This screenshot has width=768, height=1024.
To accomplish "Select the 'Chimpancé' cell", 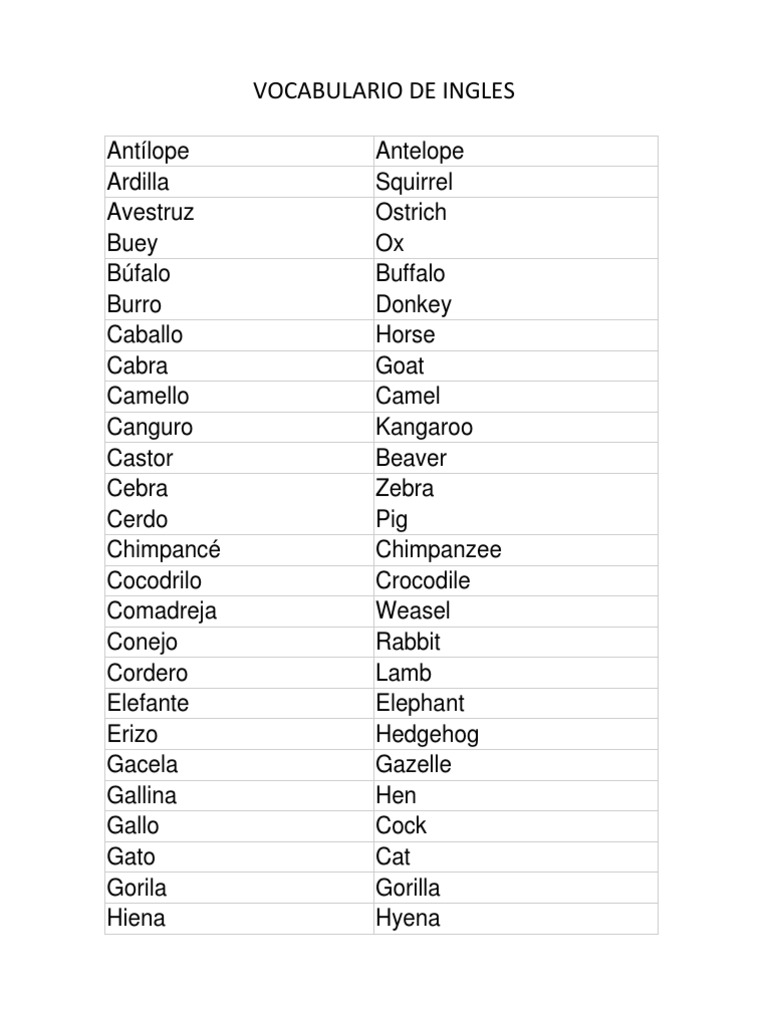I will click(163, 550).
